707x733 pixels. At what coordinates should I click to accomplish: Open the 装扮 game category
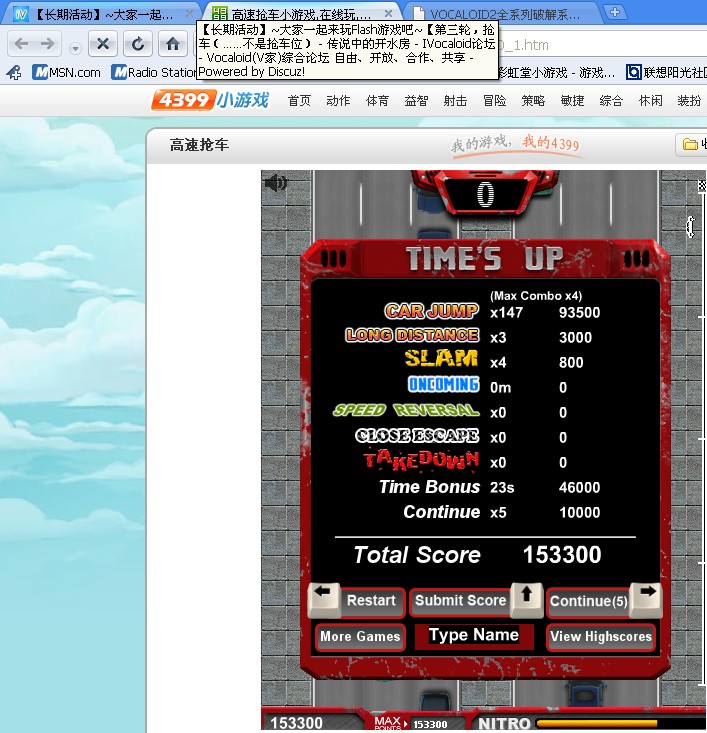point(689,101)
